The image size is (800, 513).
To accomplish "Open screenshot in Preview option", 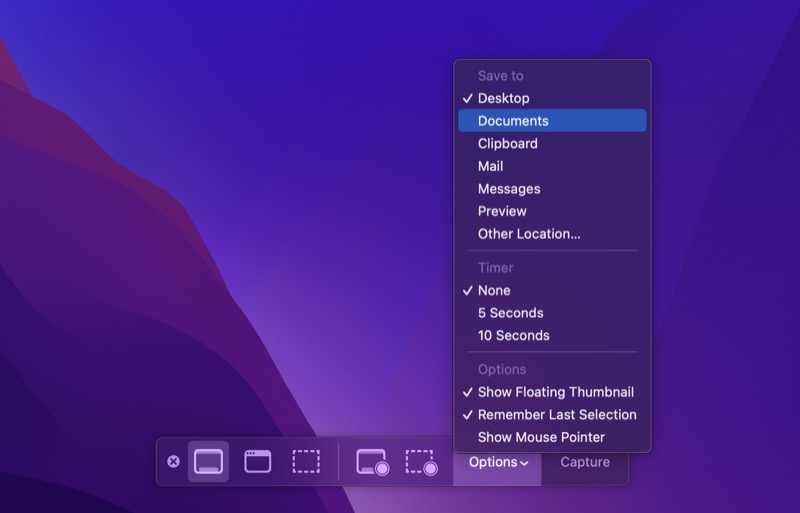I will tap(552, 211).
